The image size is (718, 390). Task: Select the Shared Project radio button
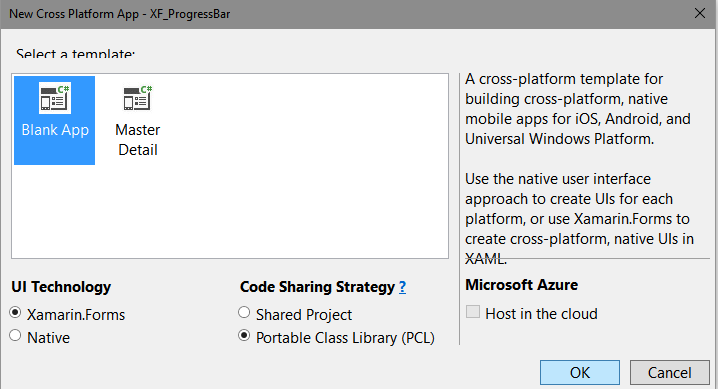(244, 313)
